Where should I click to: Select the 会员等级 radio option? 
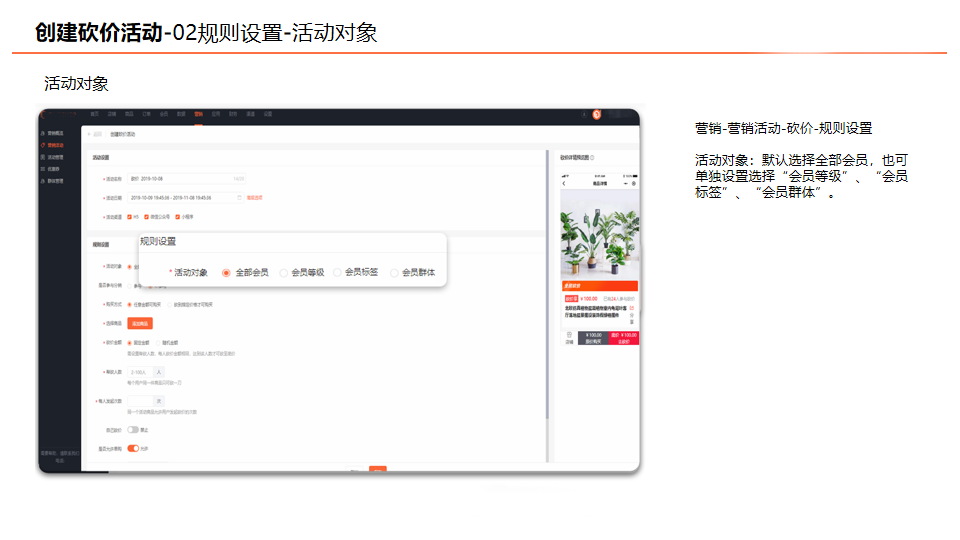[283, 273]
